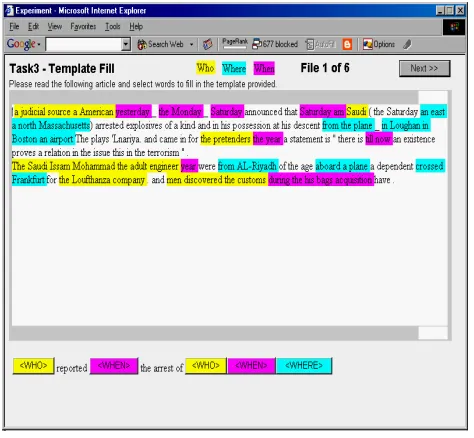Viewport: 474px width, 438px height.
Task: Click the AutoFill toolbar icon
Action: click(320, 44)
